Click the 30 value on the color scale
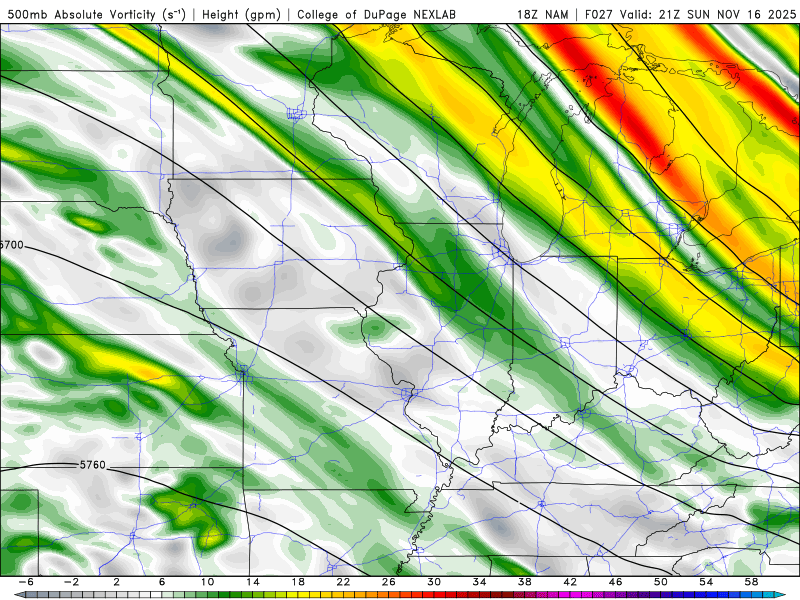 [434, 582]
